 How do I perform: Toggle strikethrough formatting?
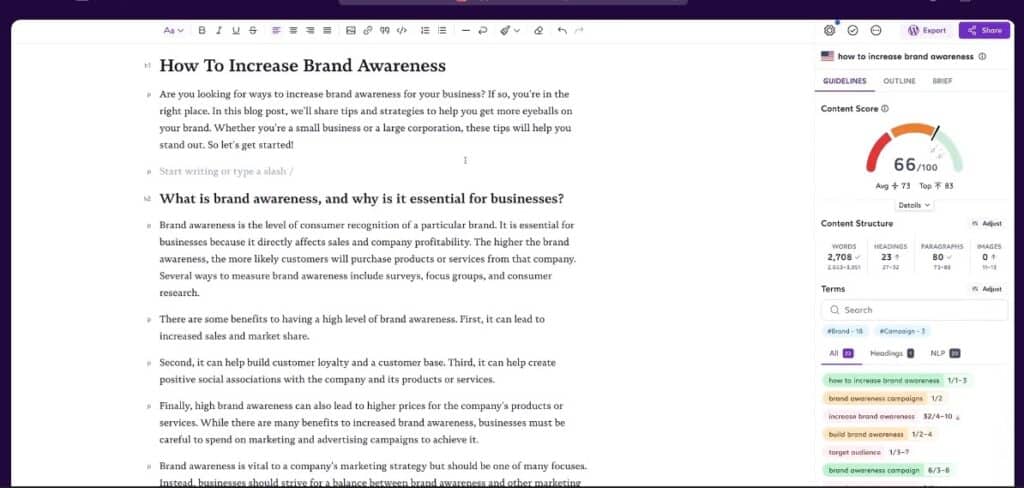253,30
